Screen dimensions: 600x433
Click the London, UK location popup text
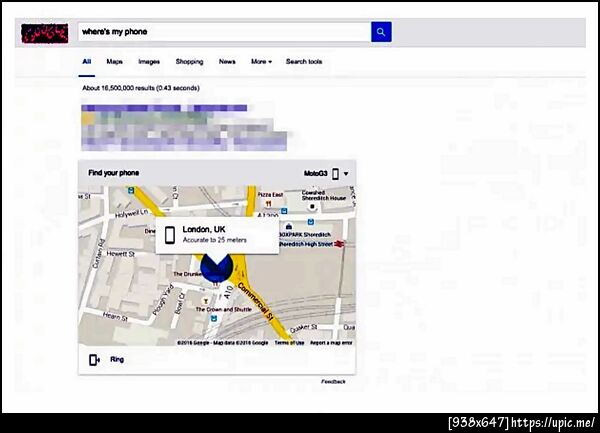[x=204, y=230]
